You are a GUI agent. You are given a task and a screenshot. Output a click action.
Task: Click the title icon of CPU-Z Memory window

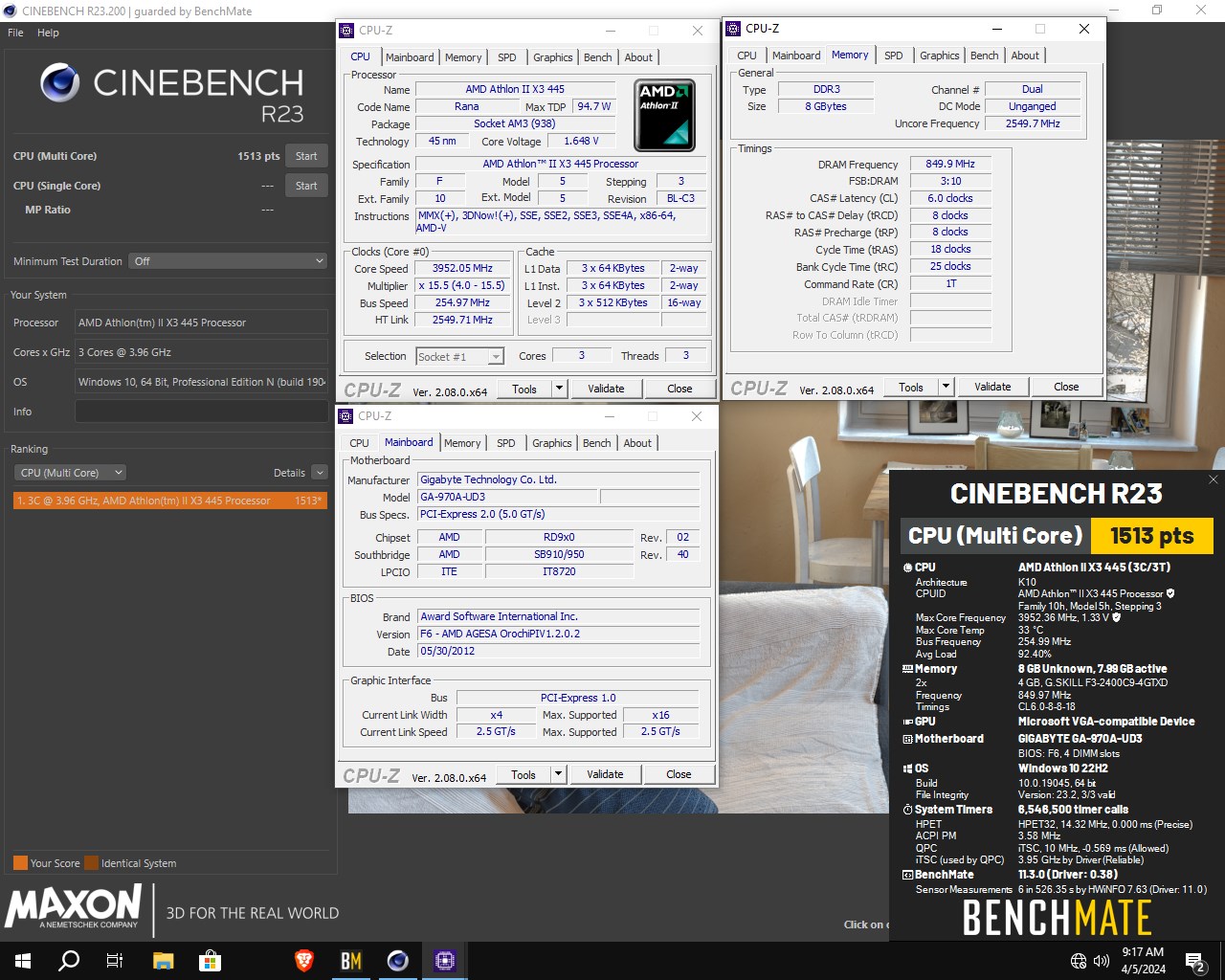733,29
